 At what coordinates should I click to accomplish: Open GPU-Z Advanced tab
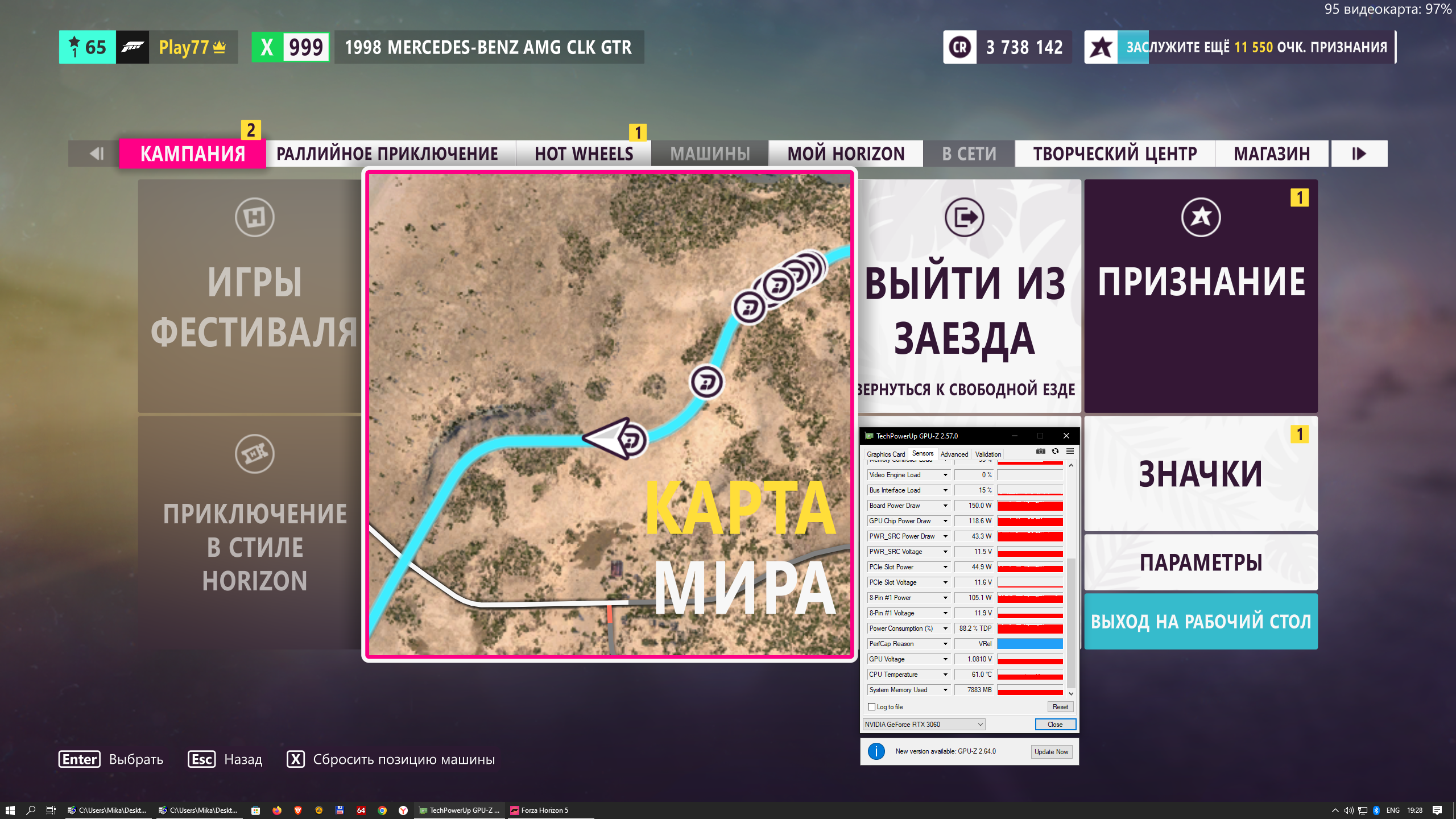(x=954, y=454)
